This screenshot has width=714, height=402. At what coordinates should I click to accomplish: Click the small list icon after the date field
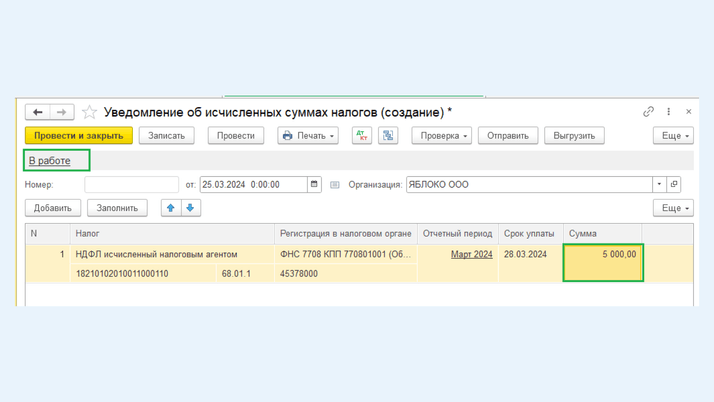pos(335,185)
